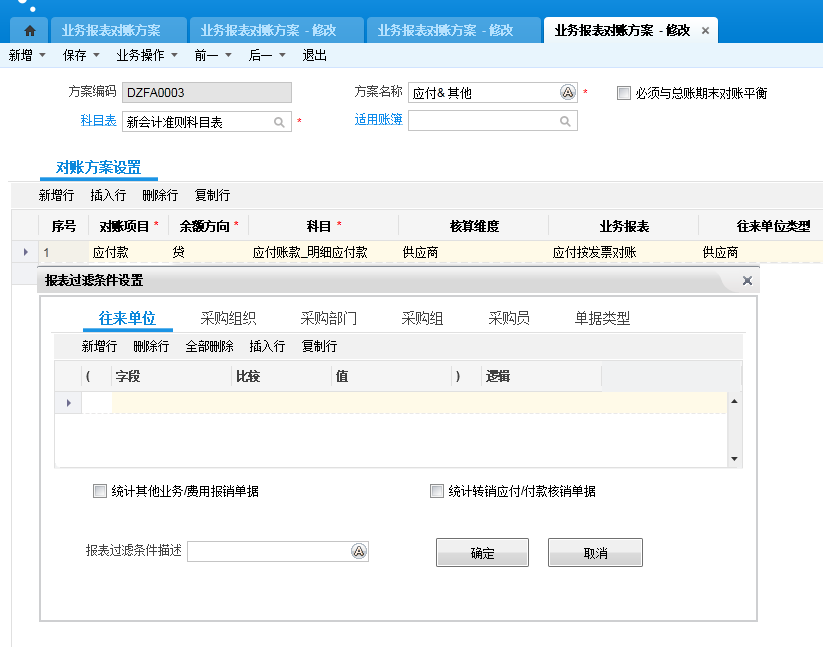Click the 取消 button

(595, 553)
